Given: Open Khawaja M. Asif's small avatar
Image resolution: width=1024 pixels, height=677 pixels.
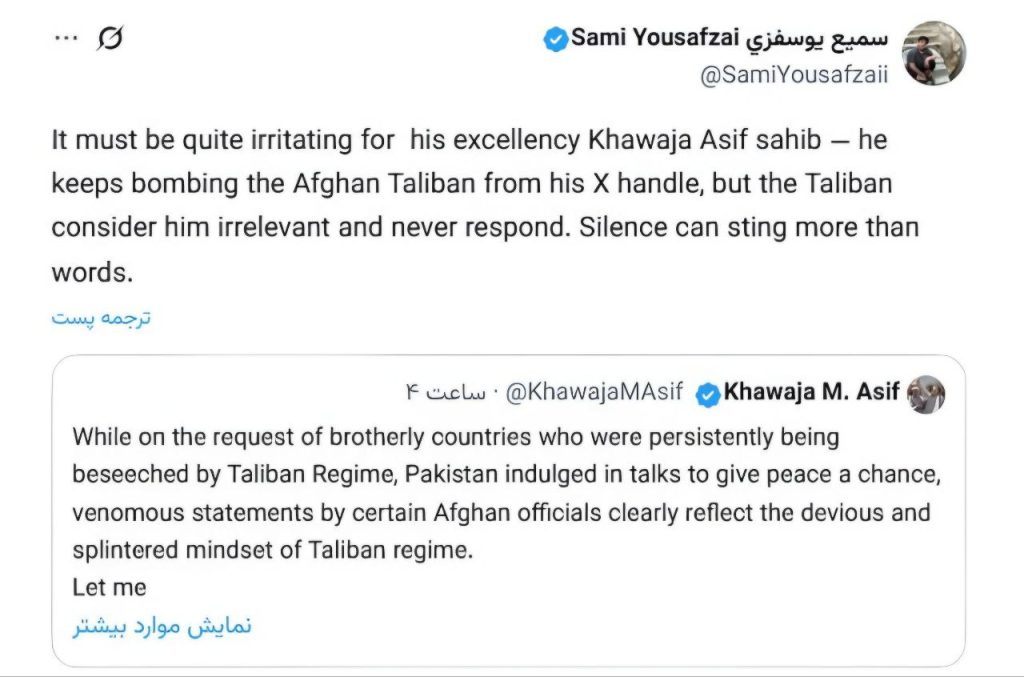Looking at the screenshot, I should click(x=926, y=393).
